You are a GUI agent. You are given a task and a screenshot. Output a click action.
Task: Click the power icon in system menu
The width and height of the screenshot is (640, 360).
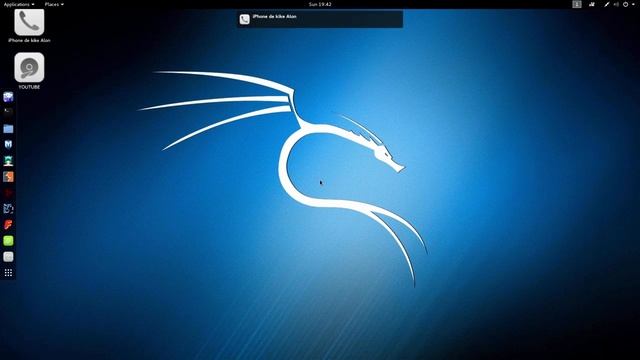click(625, 4)
